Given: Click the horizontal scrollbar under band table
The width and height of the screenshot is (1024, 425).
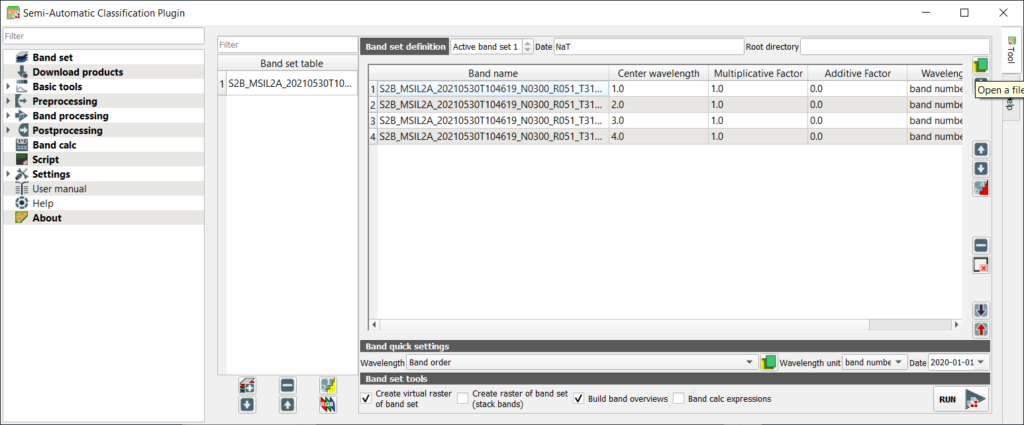Looking at the screenshot, I should click(660, 325).
